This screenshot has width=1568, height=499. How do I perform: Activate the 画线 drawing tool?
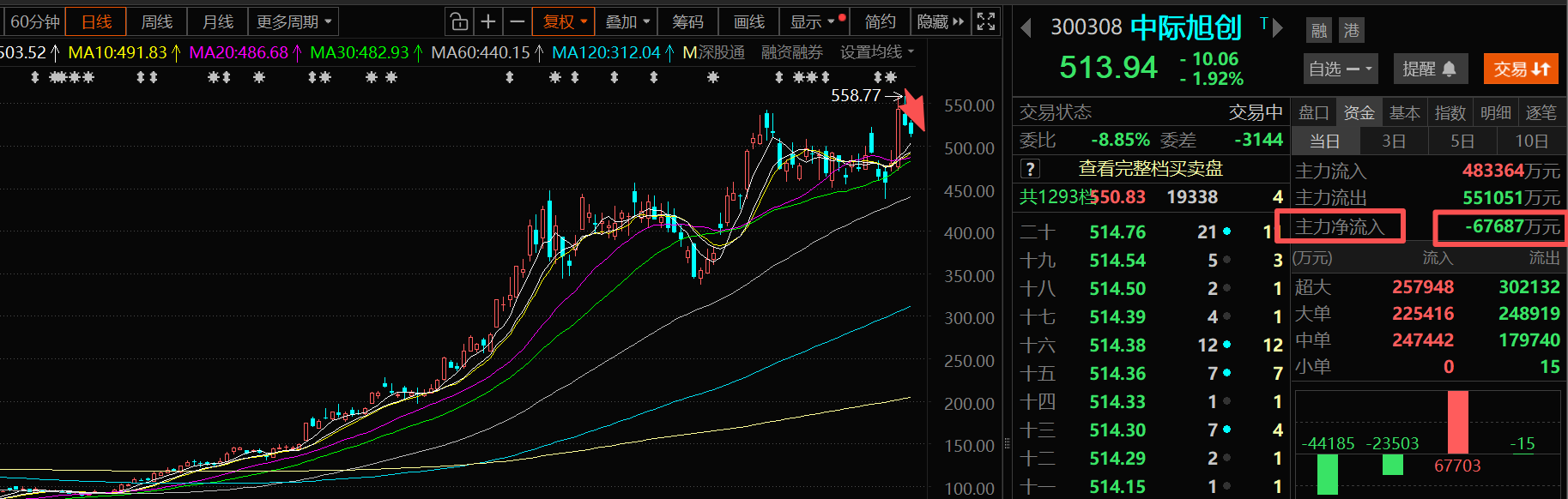point(748,21)
